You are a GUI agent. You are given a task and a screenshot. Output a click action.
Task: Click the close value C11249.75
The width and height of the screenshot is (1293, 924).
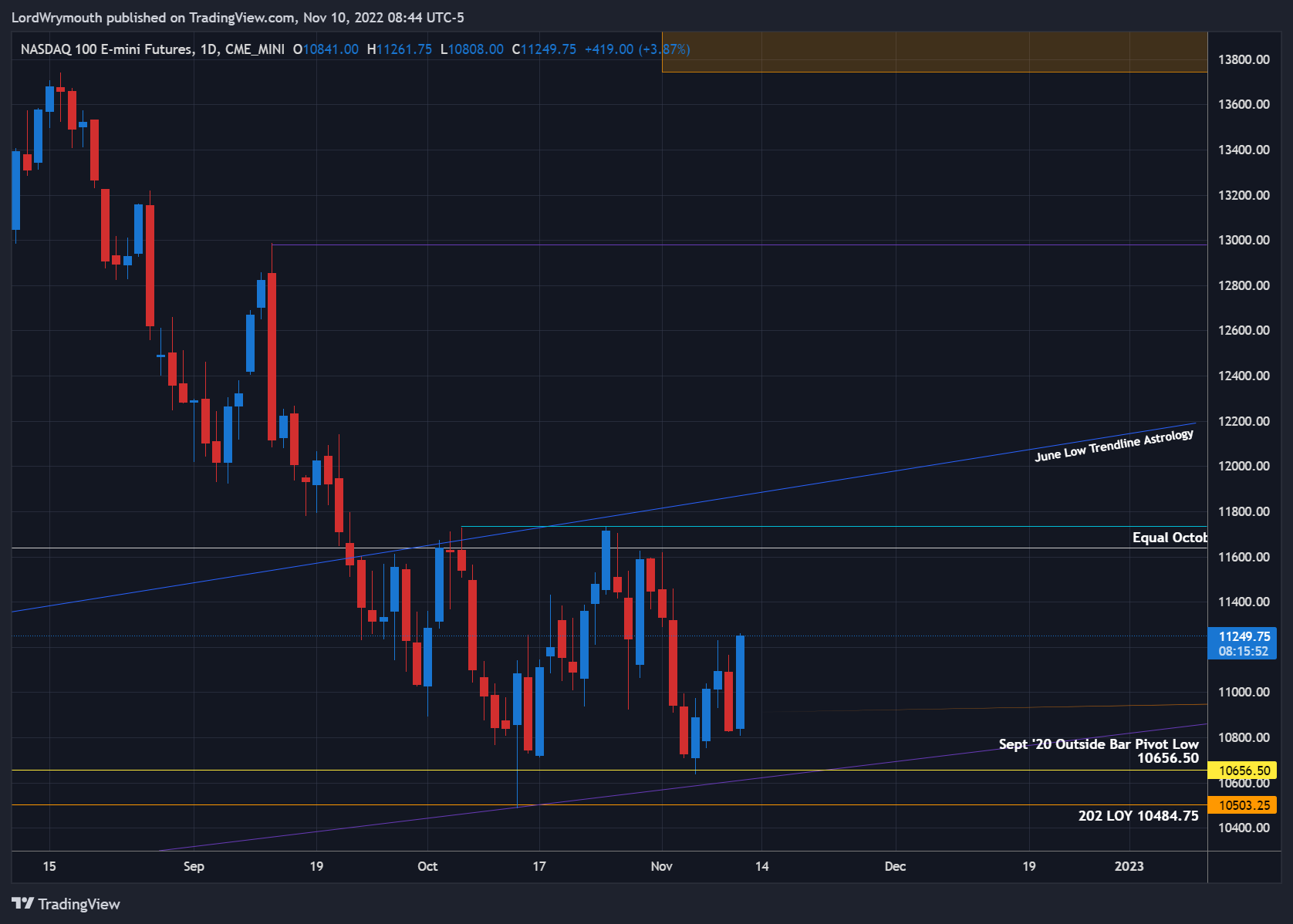pyautogui.click(x=544, y=49)
